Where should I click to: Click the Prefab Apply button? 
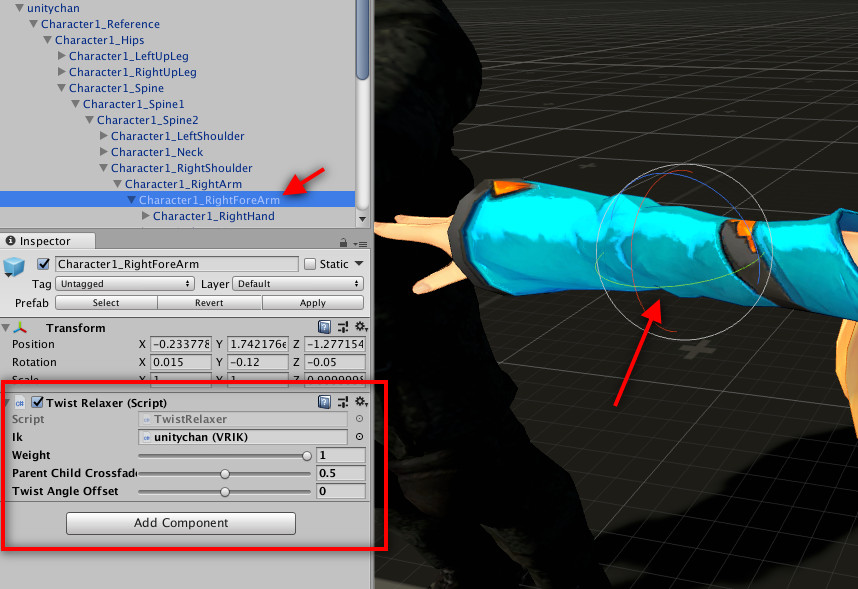point(312,303)
